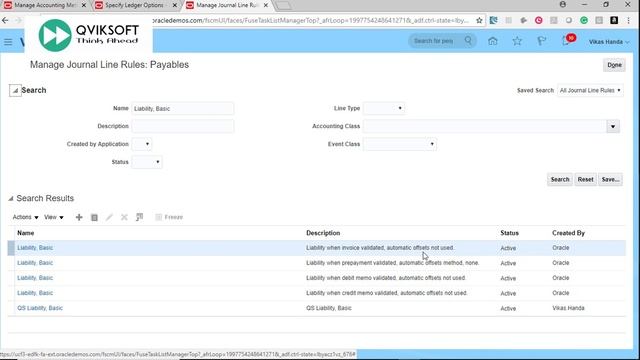Click the Create plus icon in results toolbar
This screenshot has width=640, height=360.
coord(79,217)
